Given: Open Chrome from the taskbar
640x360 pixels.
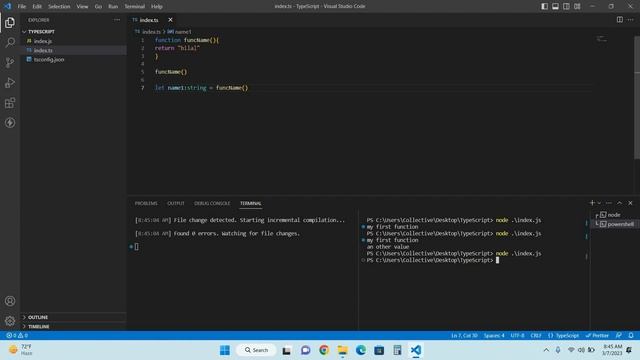Looking at the screenshot, I should coord(324,350).
